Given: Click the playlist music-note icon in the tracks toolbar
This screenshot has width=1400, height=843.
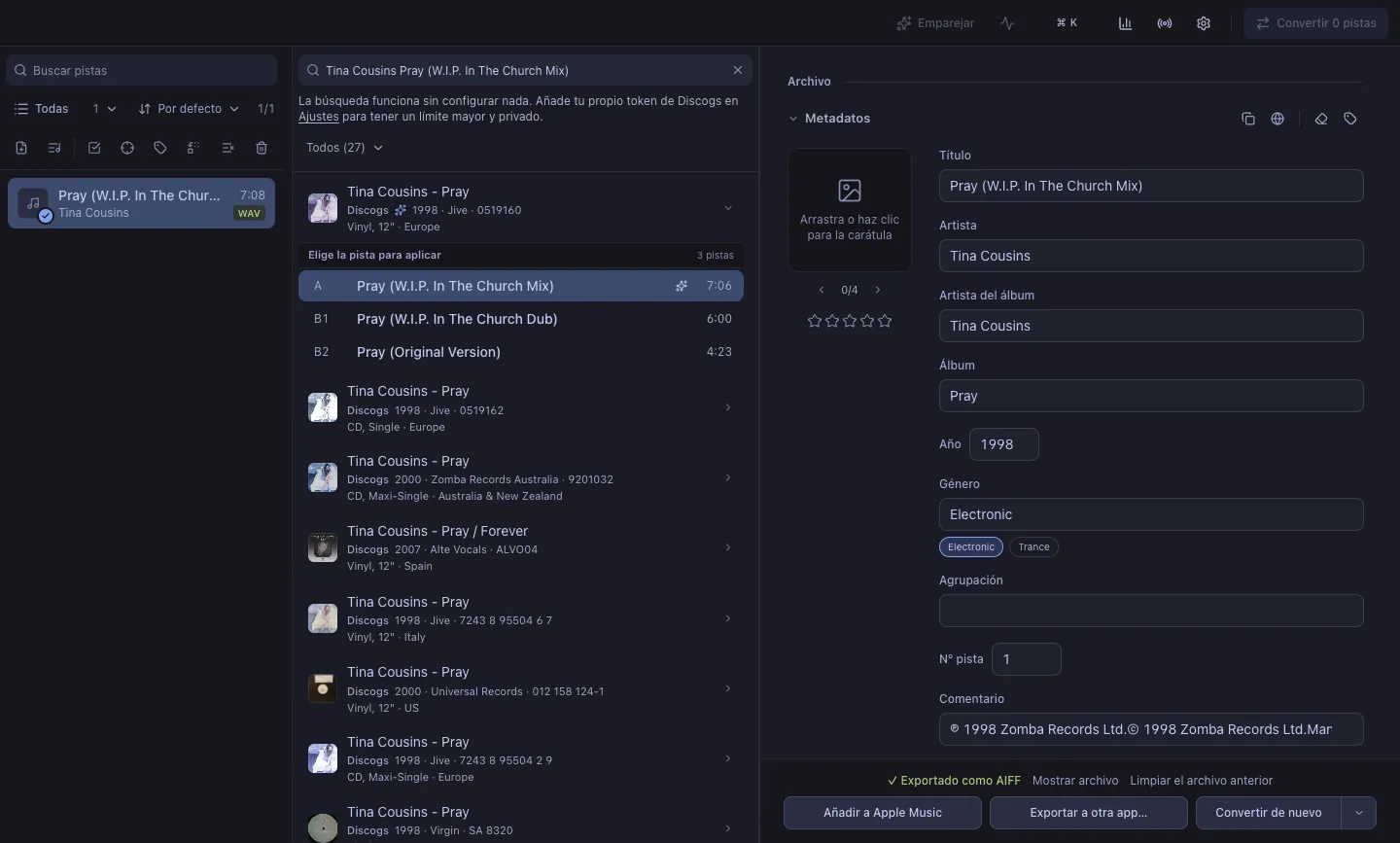Looking at the screenshot, I should 54,148.
